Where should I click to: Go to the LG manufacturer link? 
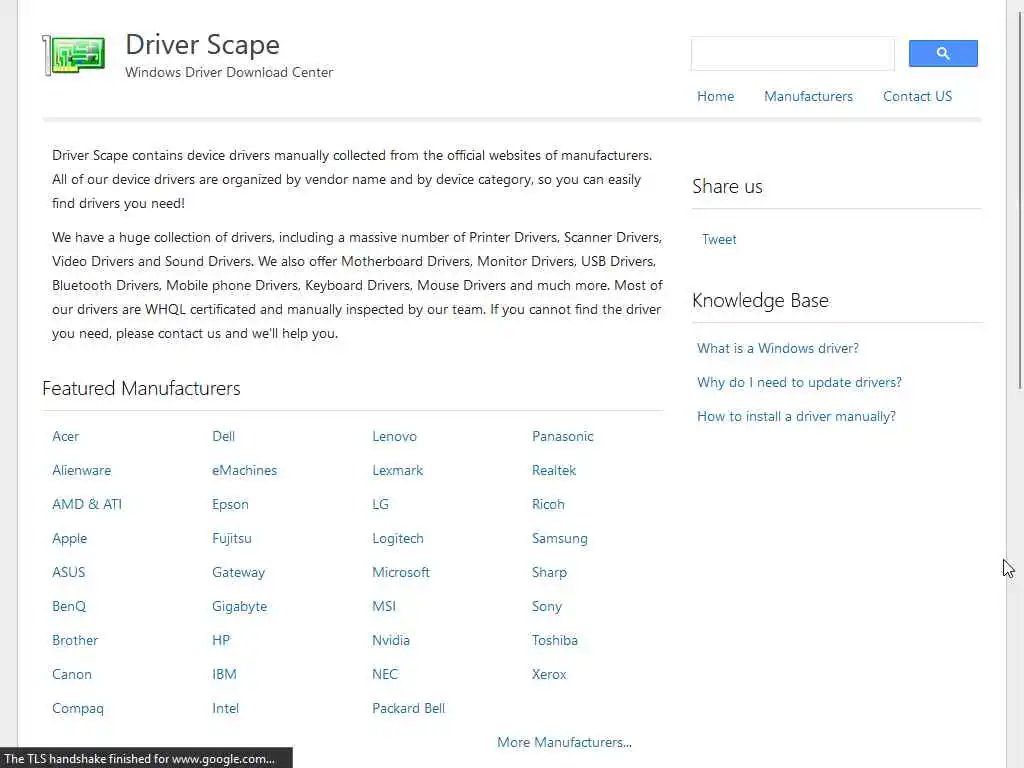pyautogui.click(x=380, y=504)
